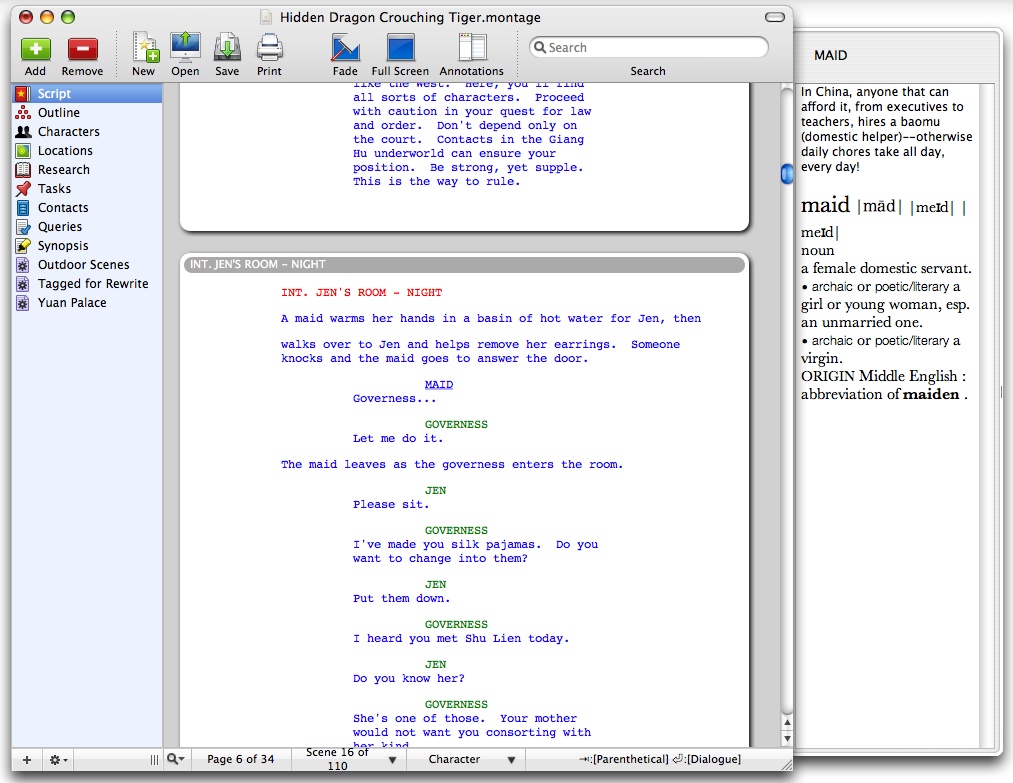Open the Characters sidebar item
Image resolution: width=1013 pixels, height=783 pixels.
point(68,132)
